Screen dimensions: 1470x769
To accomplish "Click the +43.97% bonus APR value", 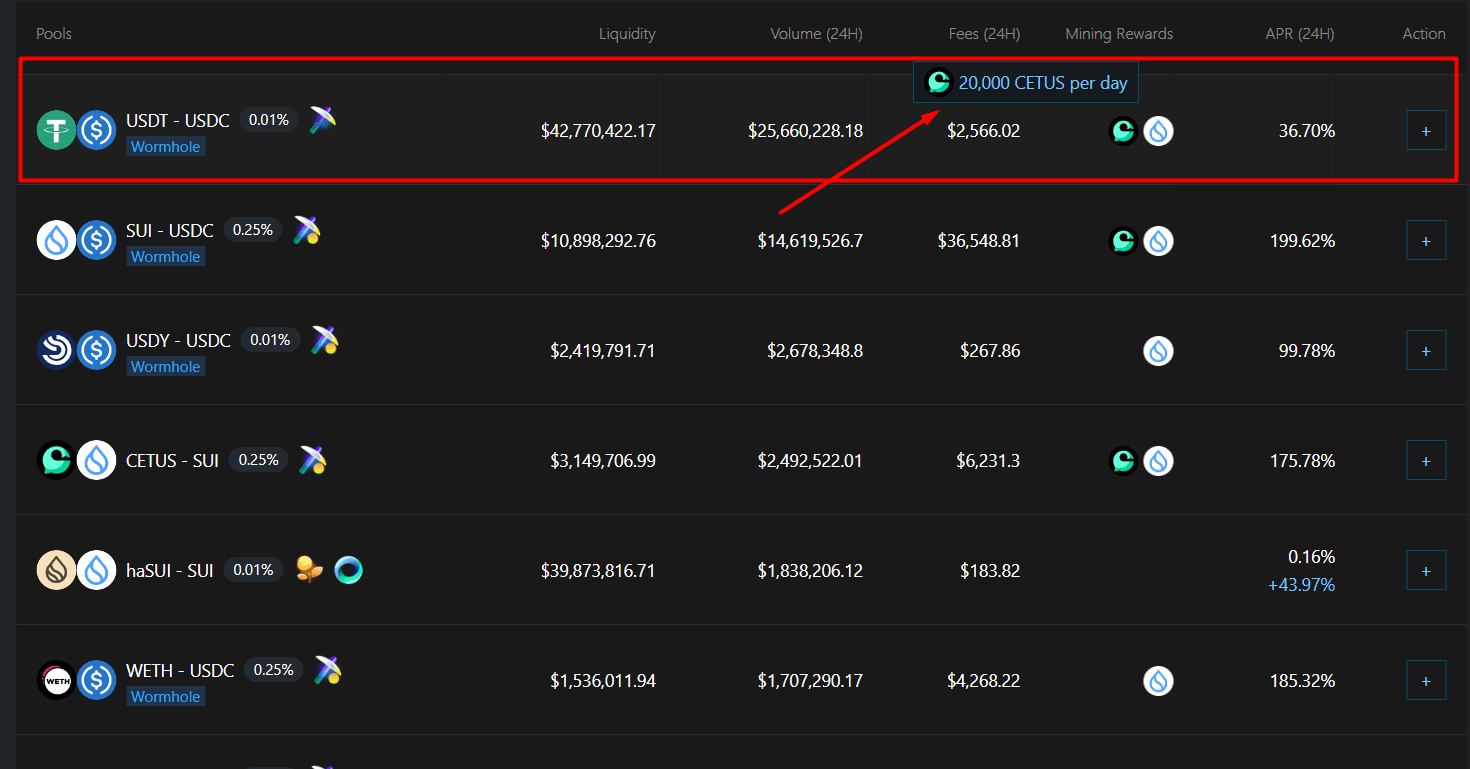I will click(1302, 585).
